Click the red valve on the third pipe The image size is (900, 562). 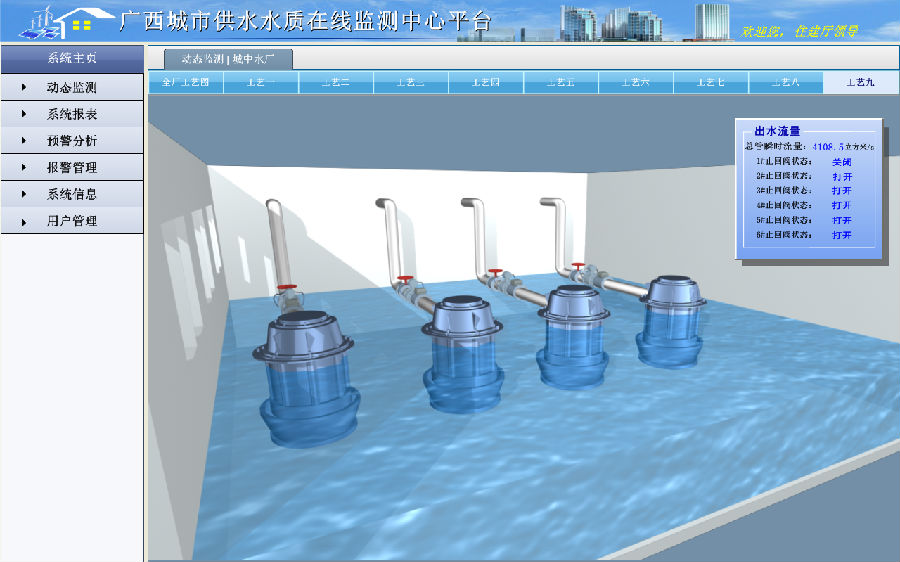[x=495, y=272]
